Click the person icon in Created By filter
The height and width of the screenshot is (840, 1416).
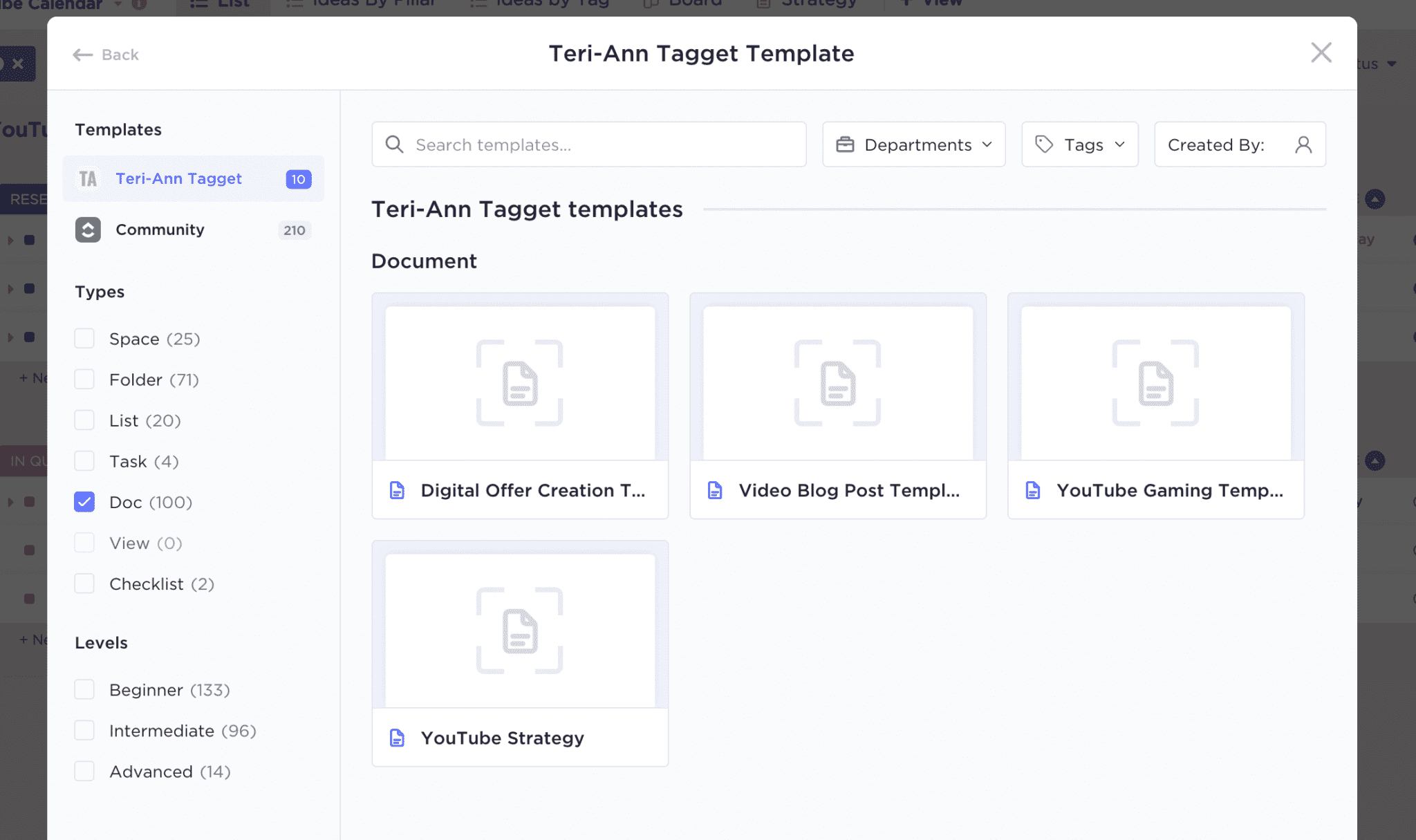pos(1304,144)
